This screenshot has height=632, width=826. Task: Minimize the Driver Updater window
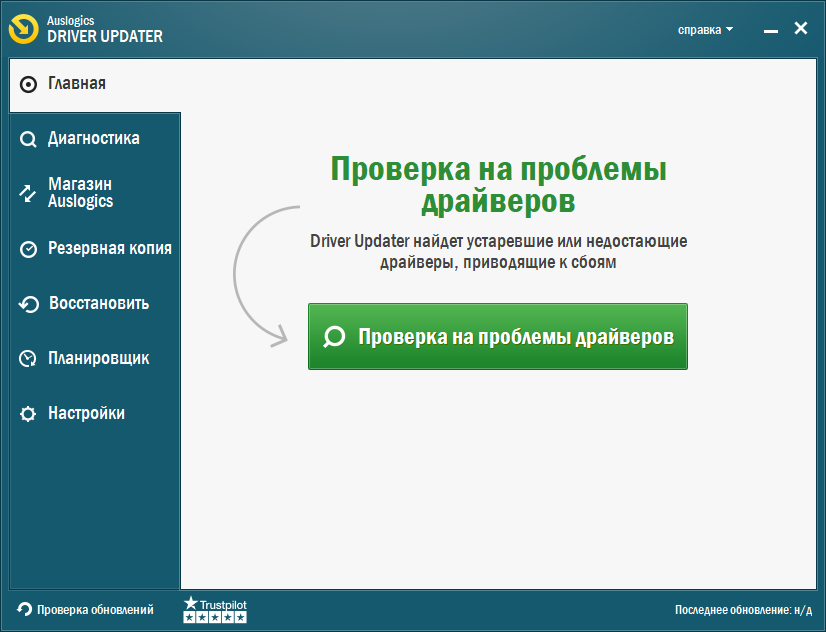pos(770,30)
